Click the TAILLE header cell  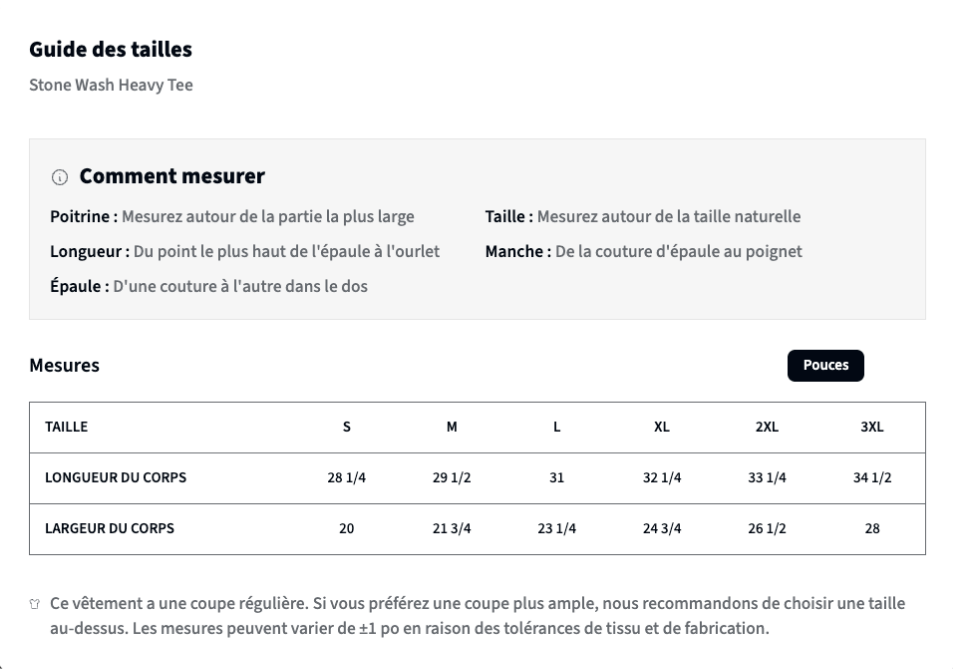(x=66, y=427)
